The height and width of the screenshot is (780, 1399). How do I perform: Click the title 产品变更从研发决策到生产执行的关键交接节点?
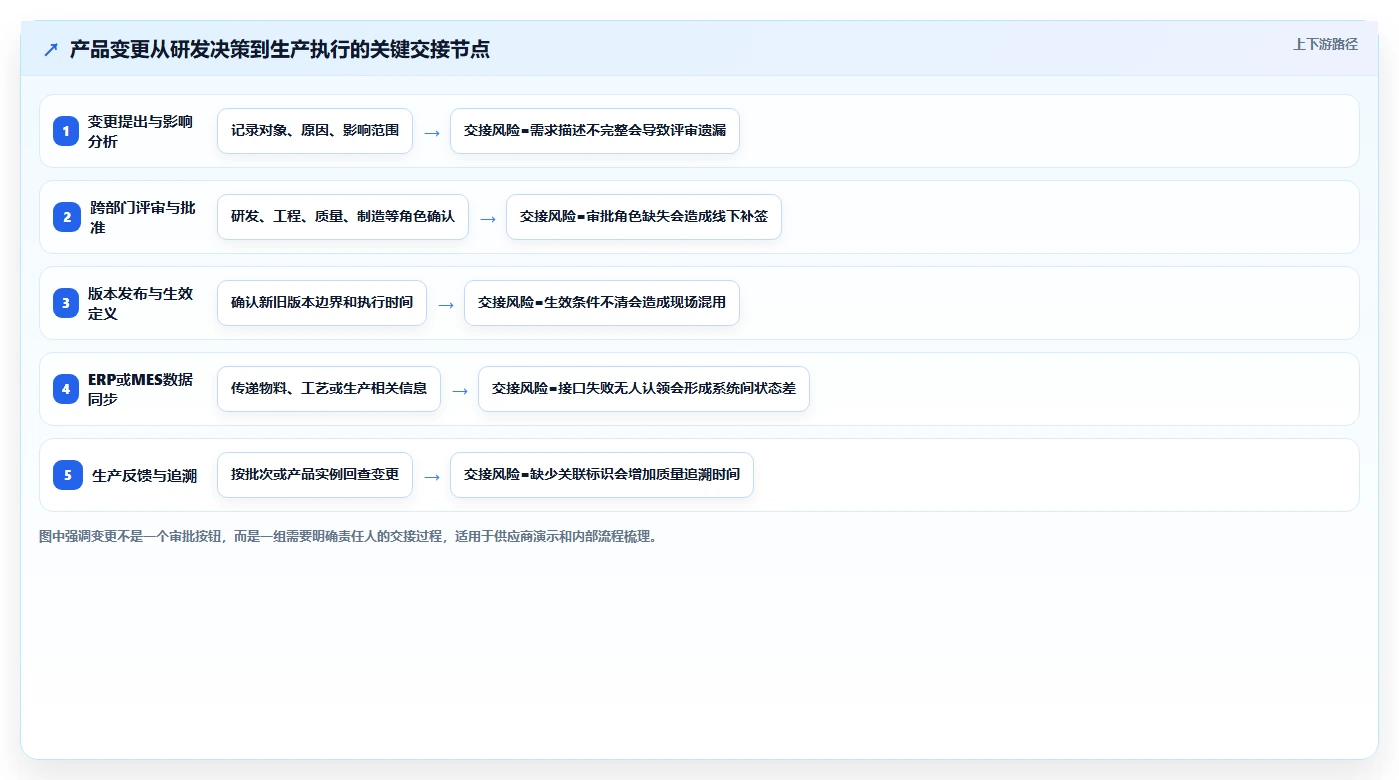280,49
